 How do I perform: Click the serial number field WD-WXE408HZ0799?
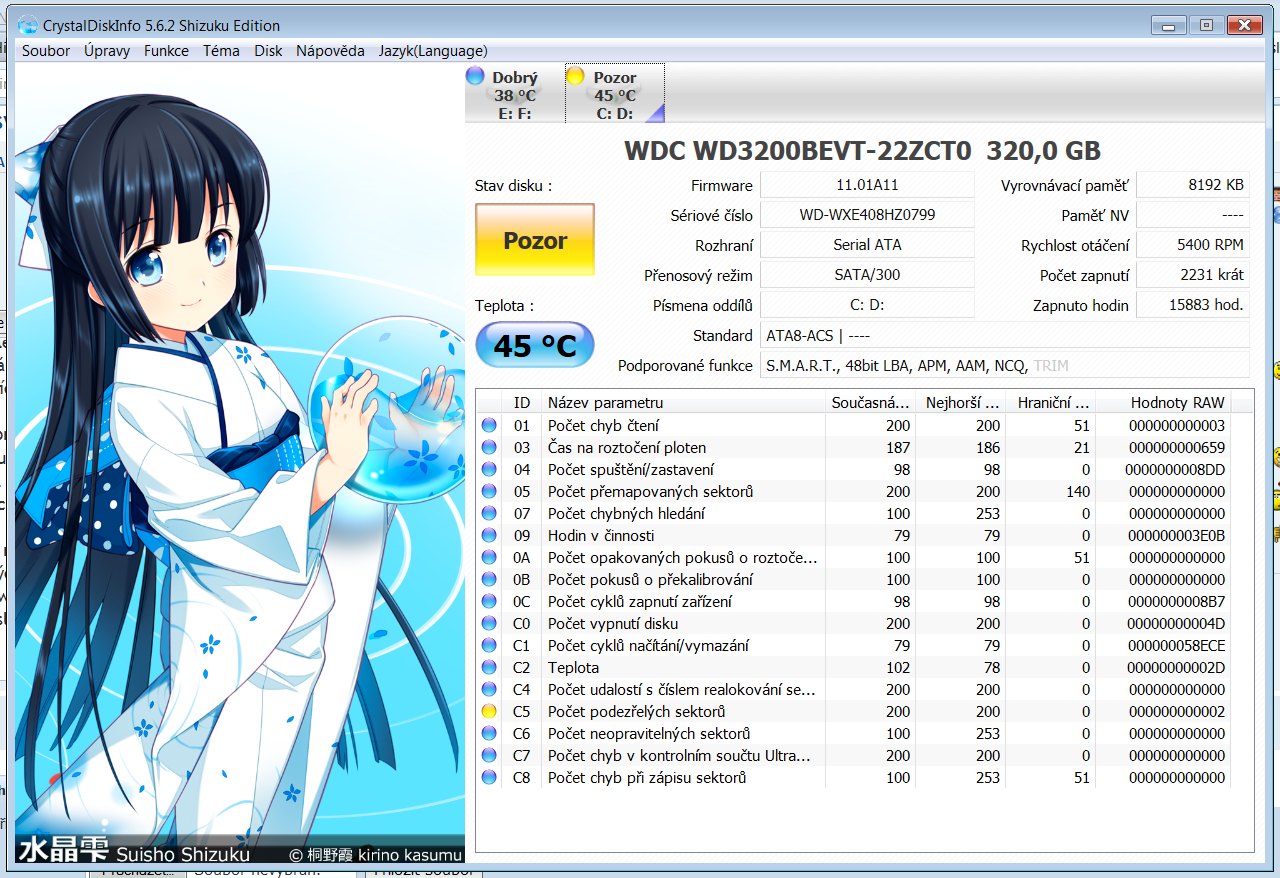tap(867, 215)
